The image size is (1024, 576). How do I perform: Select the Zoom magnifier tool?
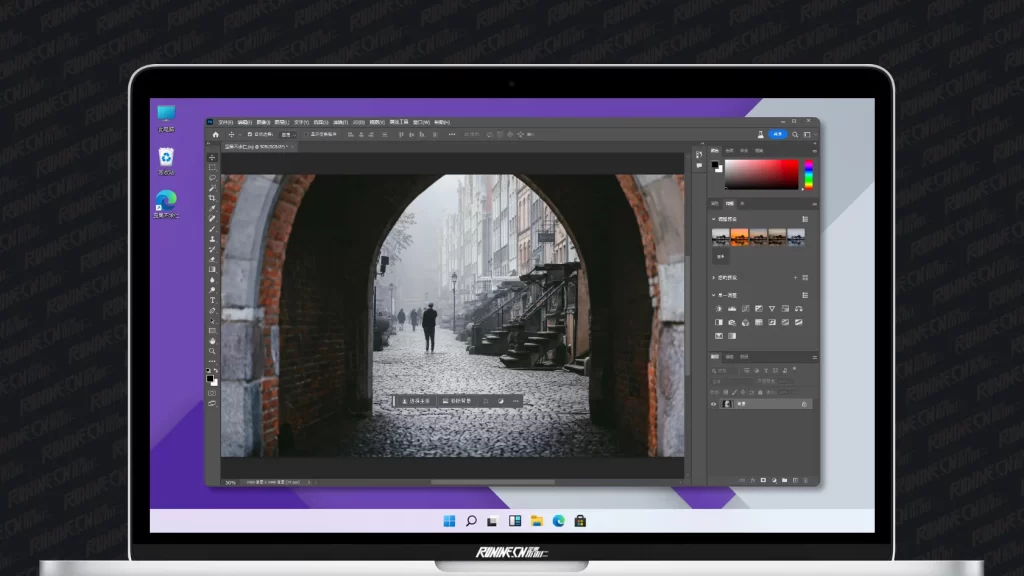(212, 351)
